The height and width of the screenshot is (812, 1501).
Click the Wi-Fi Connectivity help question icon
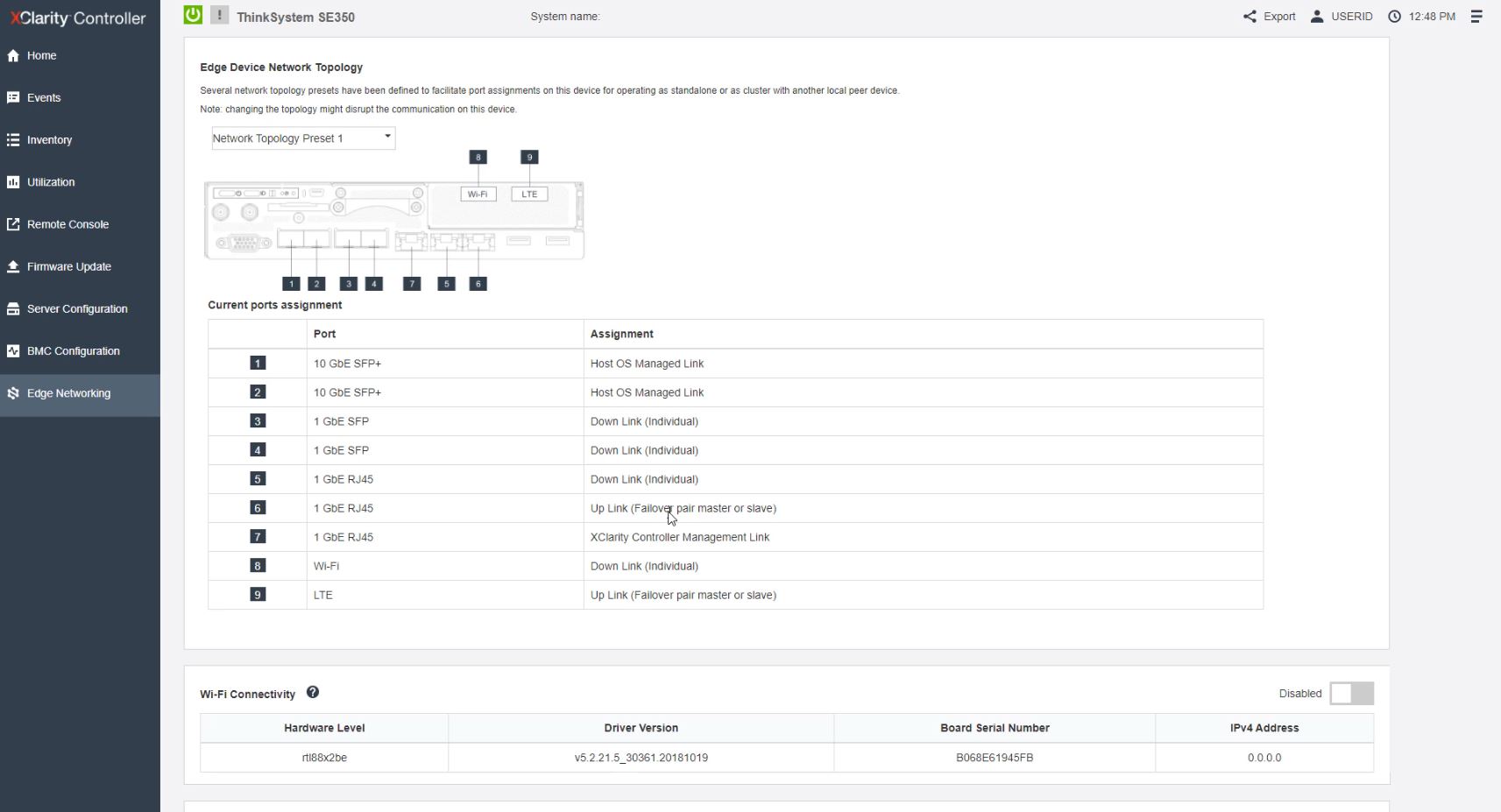coord(313,693)
